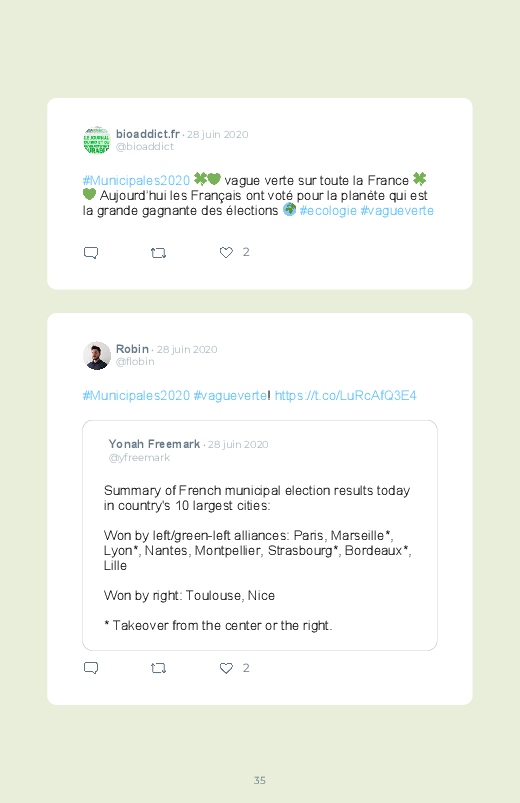Open the t.co/LuRcAfQ3E4 link
Screen dimensions: 520x803
(x=345, y=395)
